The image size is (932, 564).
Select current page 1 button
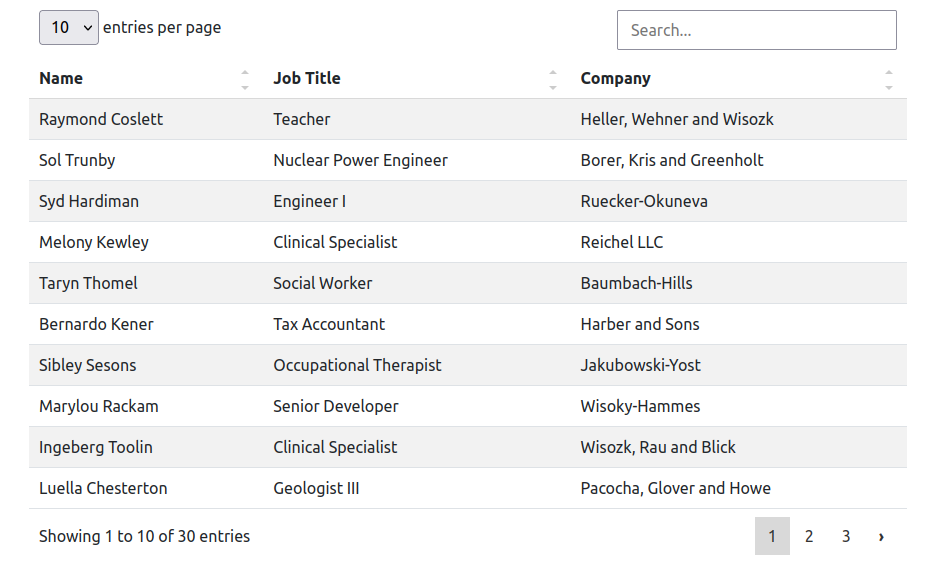click(772, 537)
